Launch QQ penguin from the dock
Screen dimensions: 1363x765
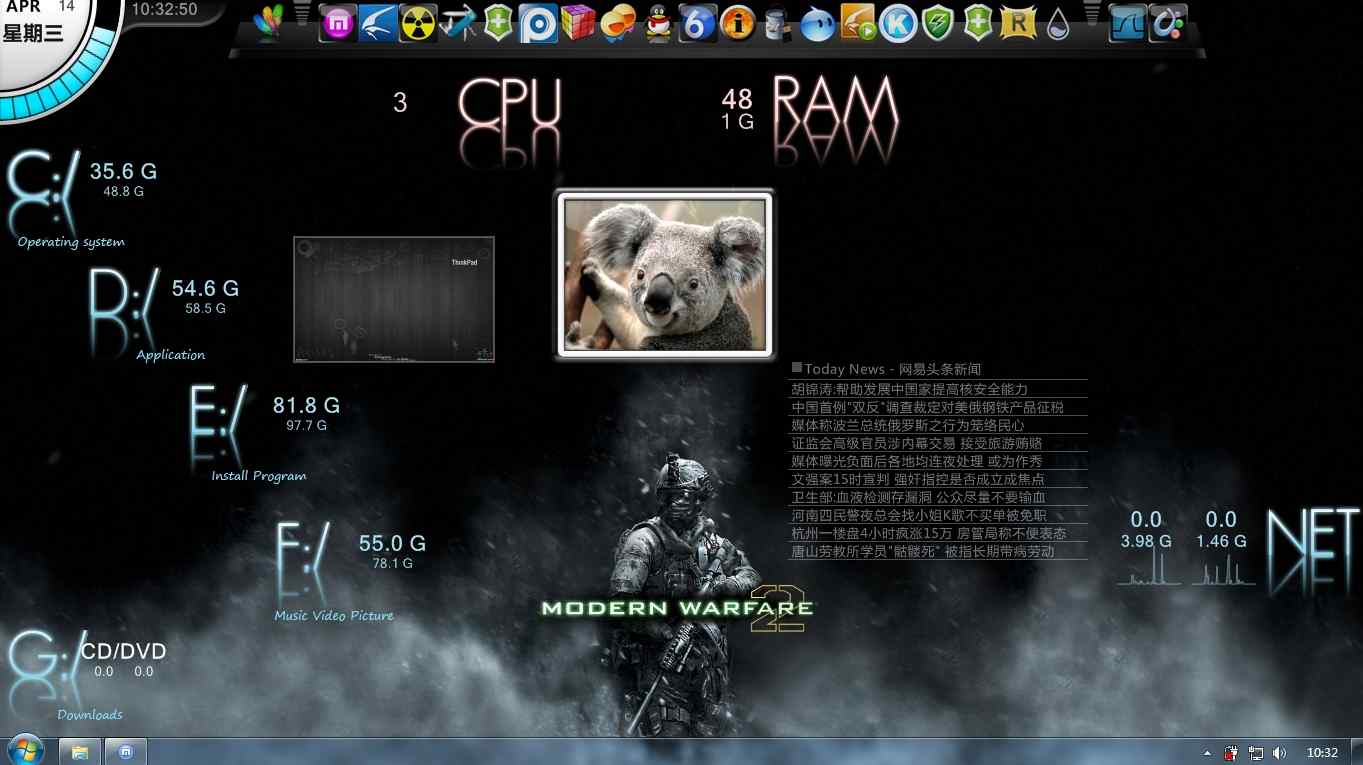pos(658,23)
